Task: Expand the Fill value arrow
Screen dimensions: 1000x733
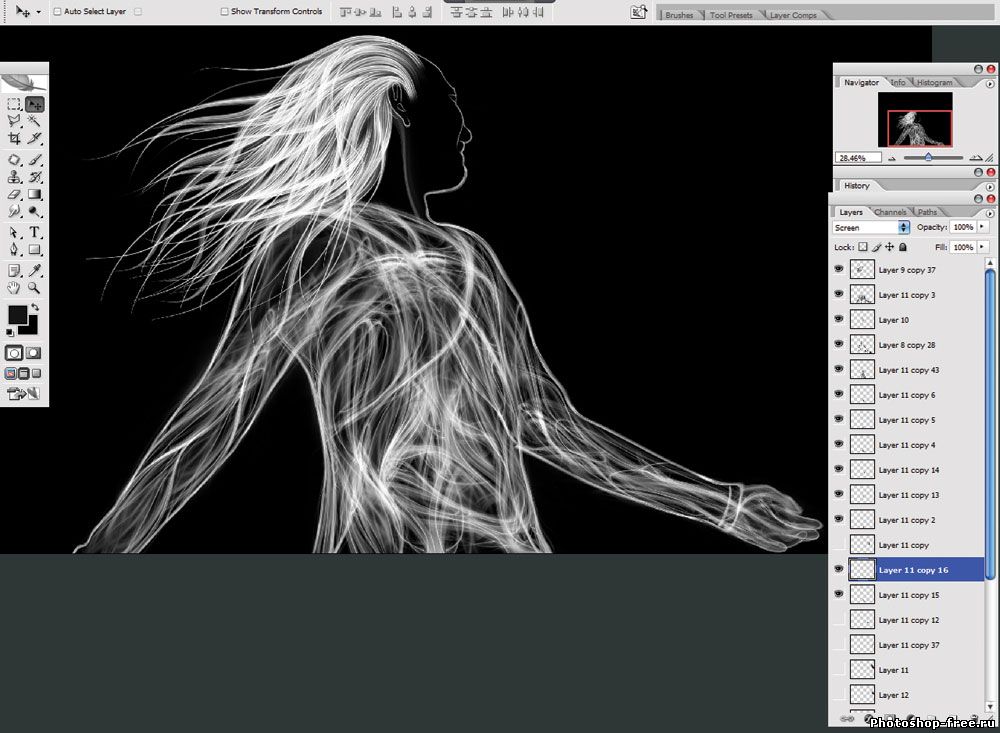Action: click(982, 247)
